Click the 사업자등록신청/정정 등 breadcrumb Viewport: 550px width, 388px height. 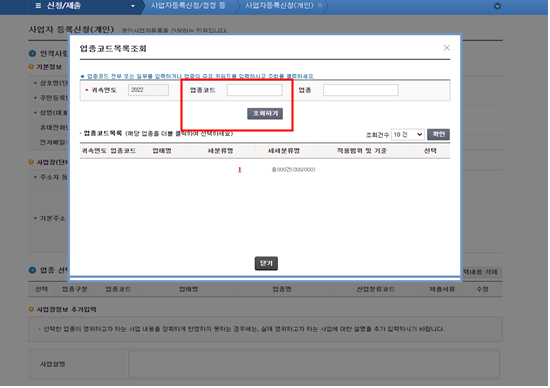tap(189, 6)
